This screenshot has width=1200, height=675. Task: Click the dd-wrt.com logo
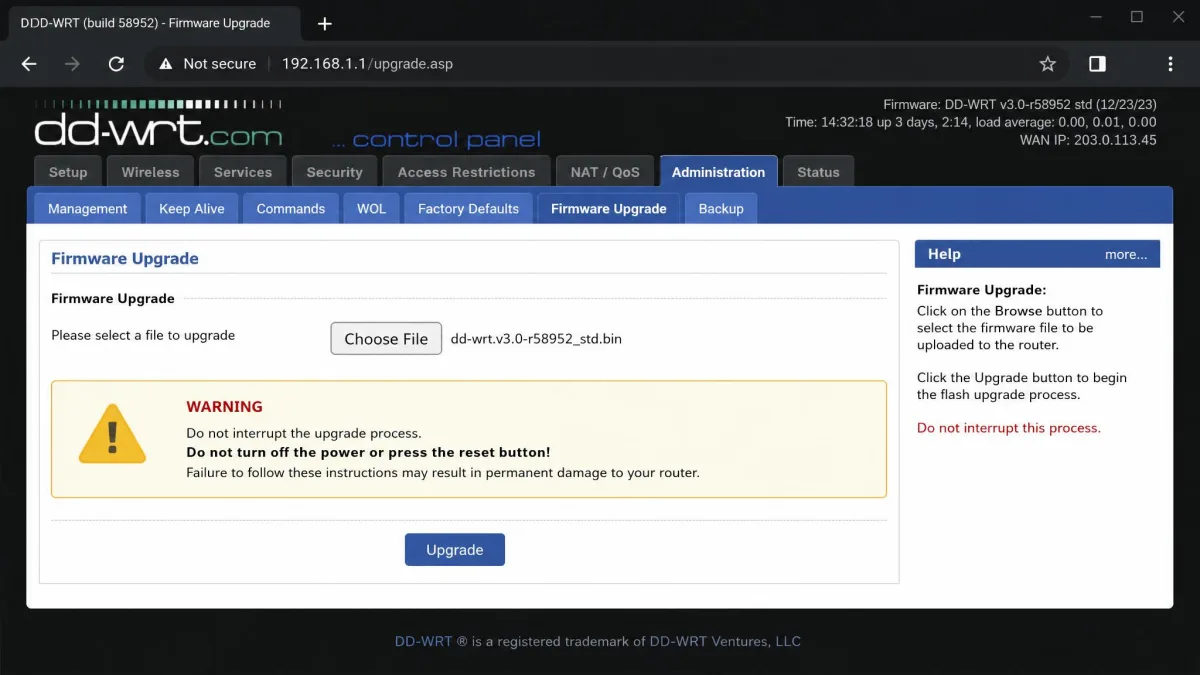point(158,124)
